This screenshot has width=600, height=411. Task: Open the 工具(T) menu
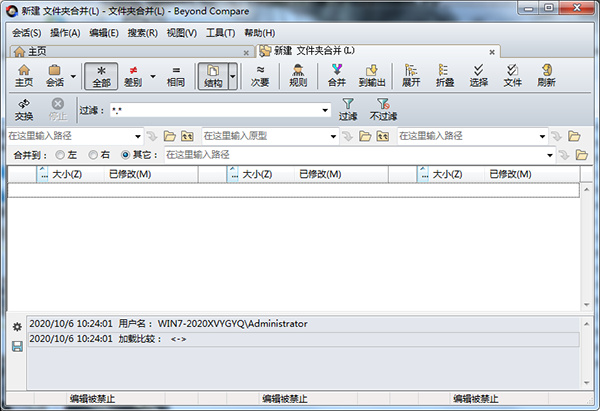click(x=220, y=33)
